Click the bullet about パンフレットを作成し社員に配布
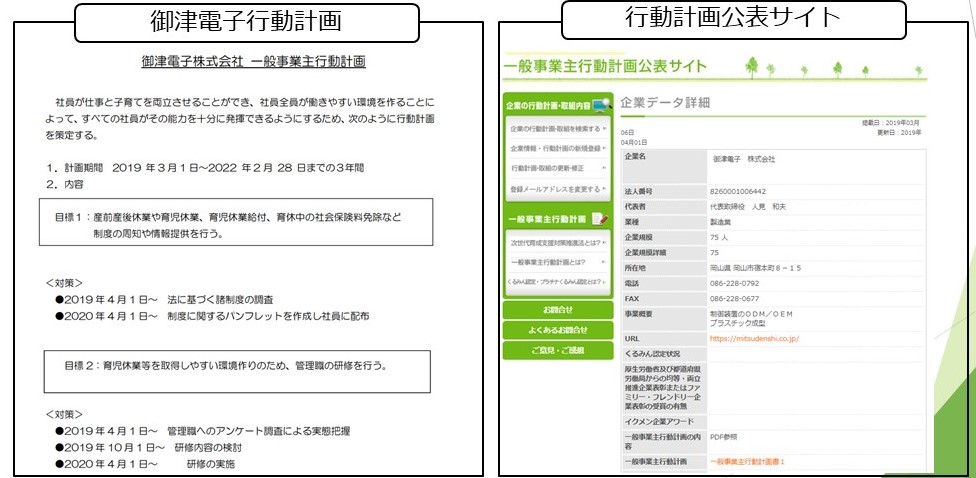 [212, 316]
